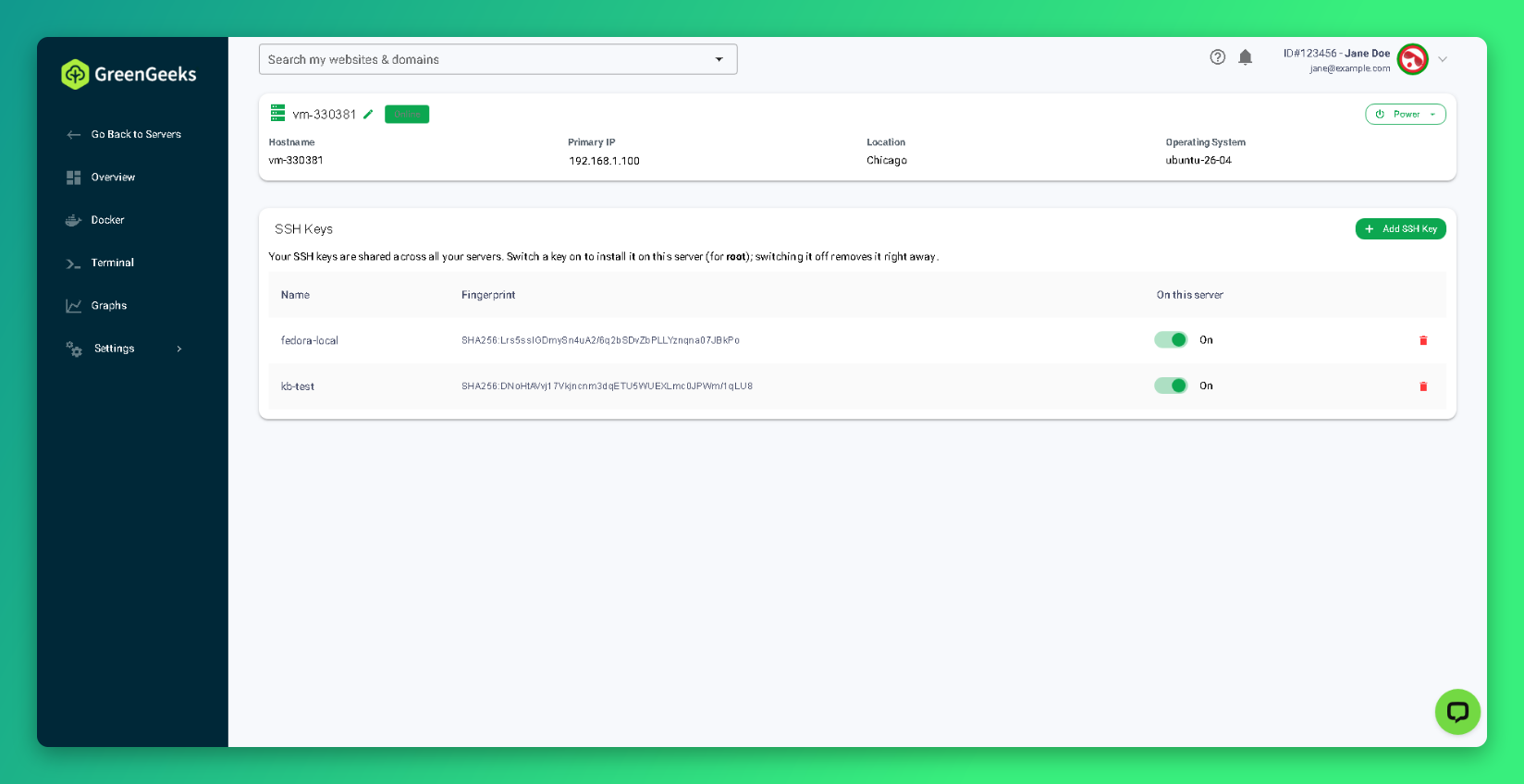
Task: Click the On this server column header
Action: tap(1189, 295)
